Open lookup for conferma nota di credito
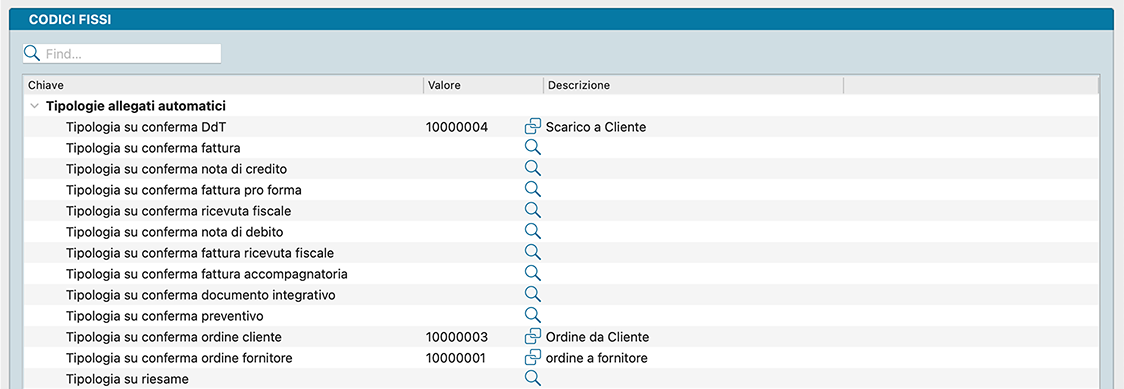Viewport: 1124px width, 389px height. (x=532, y=169)
